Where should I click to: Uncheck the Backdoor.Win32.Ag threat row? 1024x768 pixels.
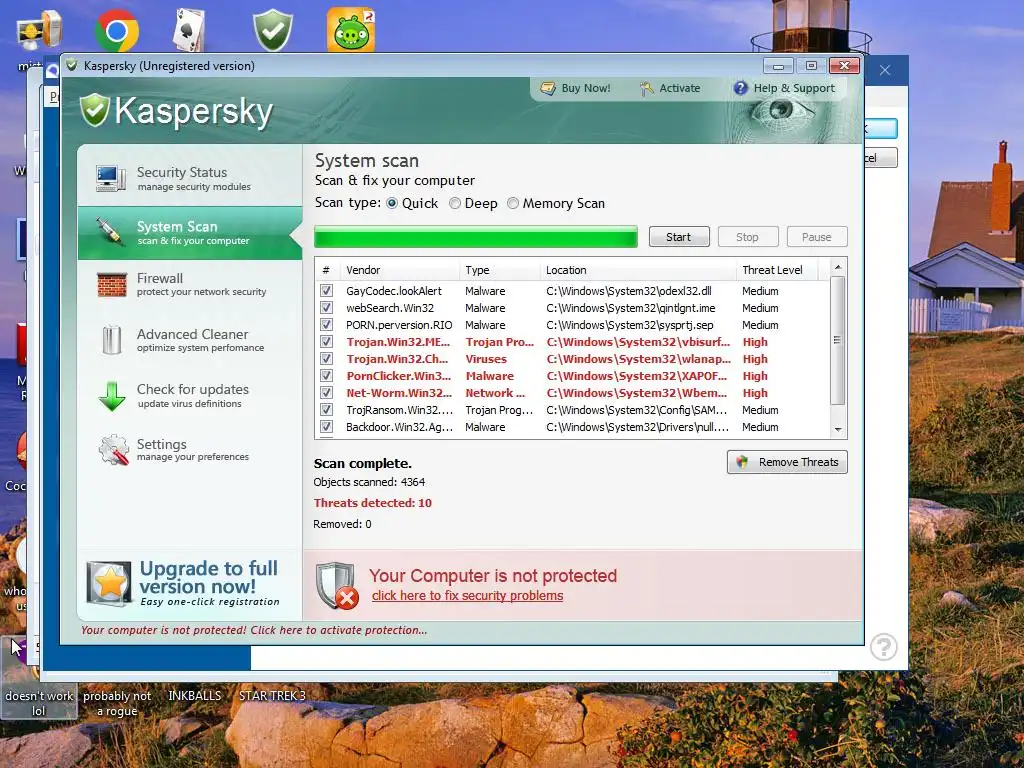click(x=327, y=426)
